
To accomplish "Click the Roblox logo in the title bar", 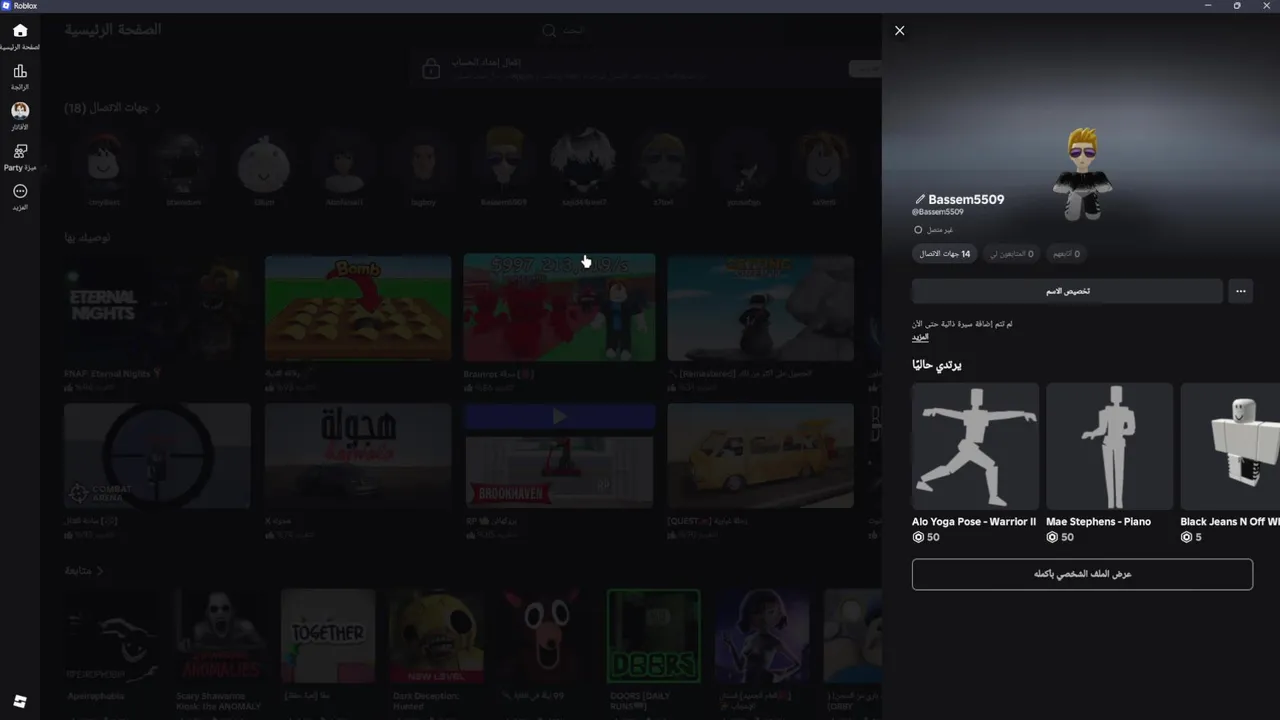I will [x=6, y=5].
